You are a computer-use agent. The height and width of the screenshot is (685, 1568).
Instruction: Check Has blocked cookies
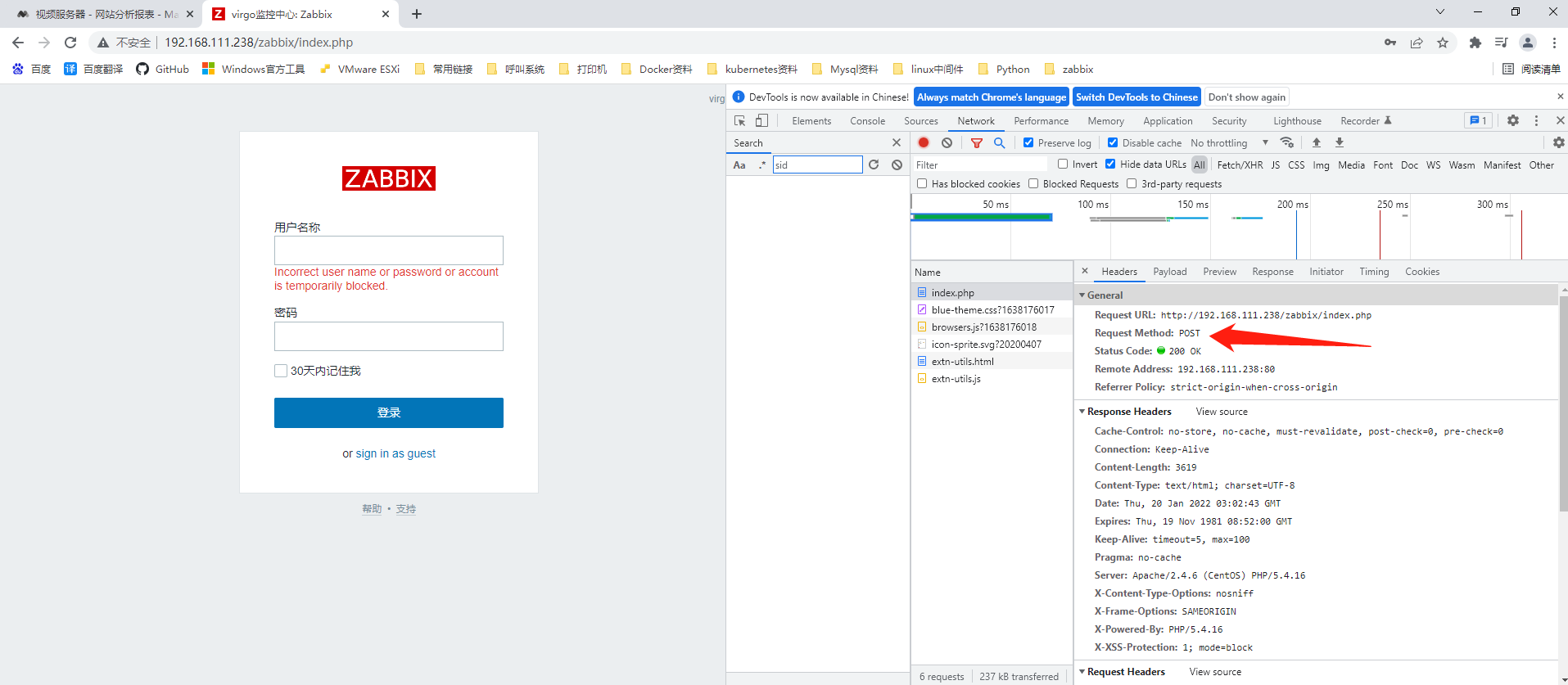(x=922, y=183)
